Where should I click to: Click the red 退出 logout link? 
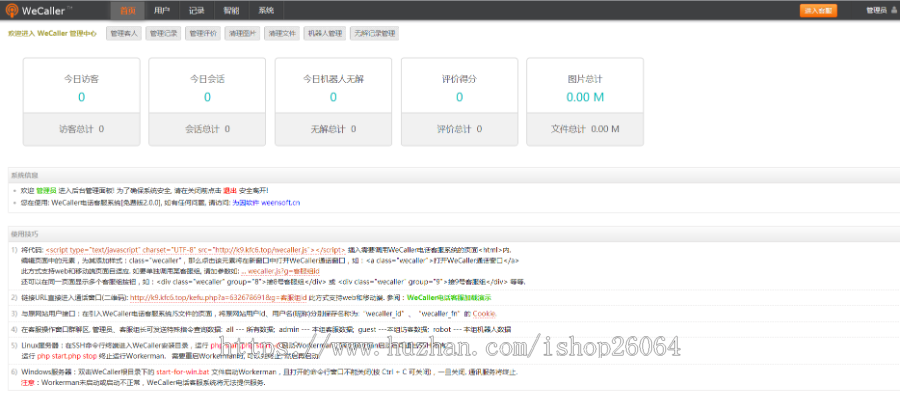coord(230,190)
